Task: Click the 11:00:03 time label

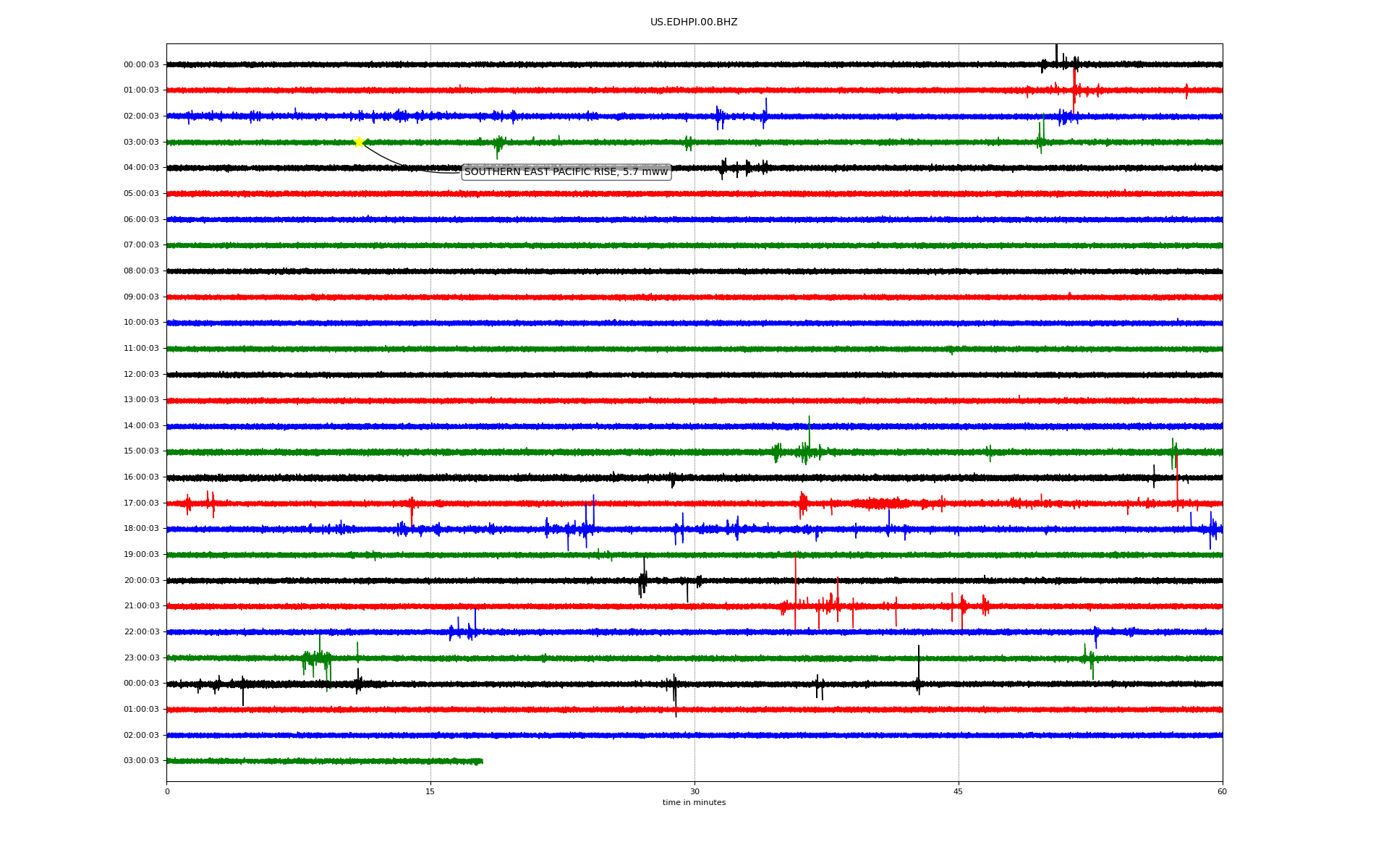Action: click(x=141, y=349)
